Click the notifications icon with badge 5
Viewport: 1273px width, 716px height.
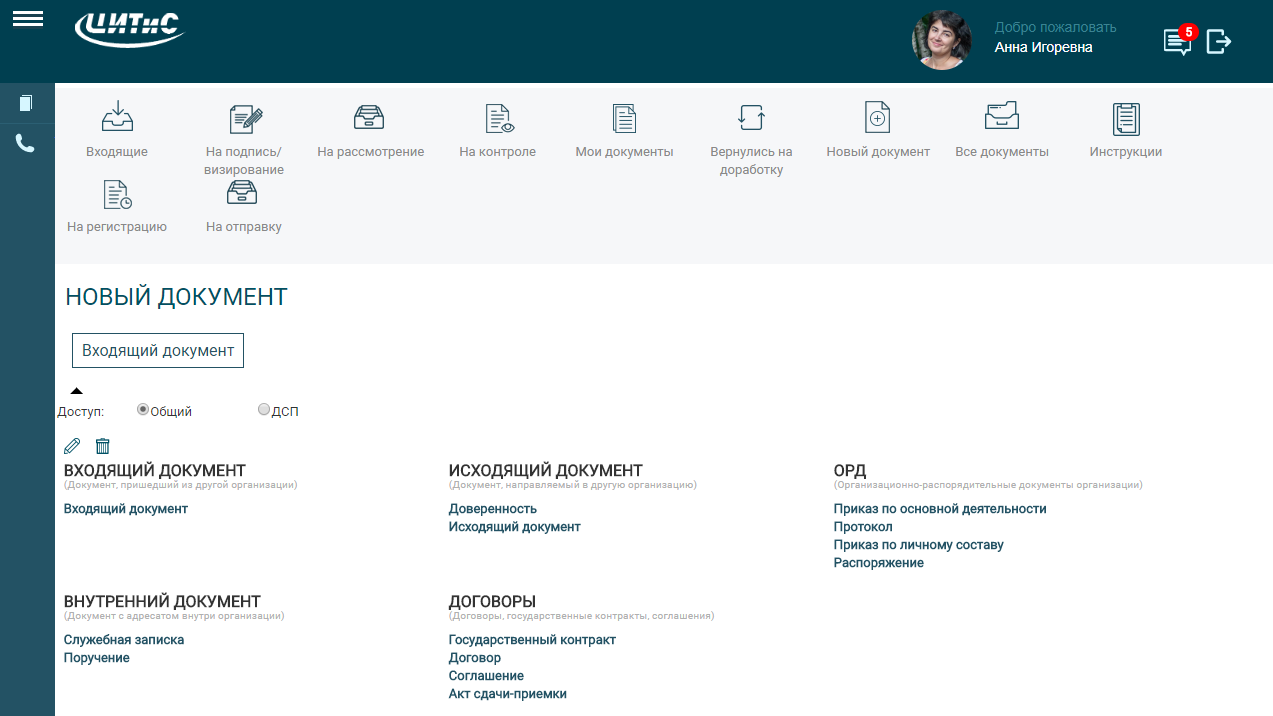click(x=1177, y=41)
